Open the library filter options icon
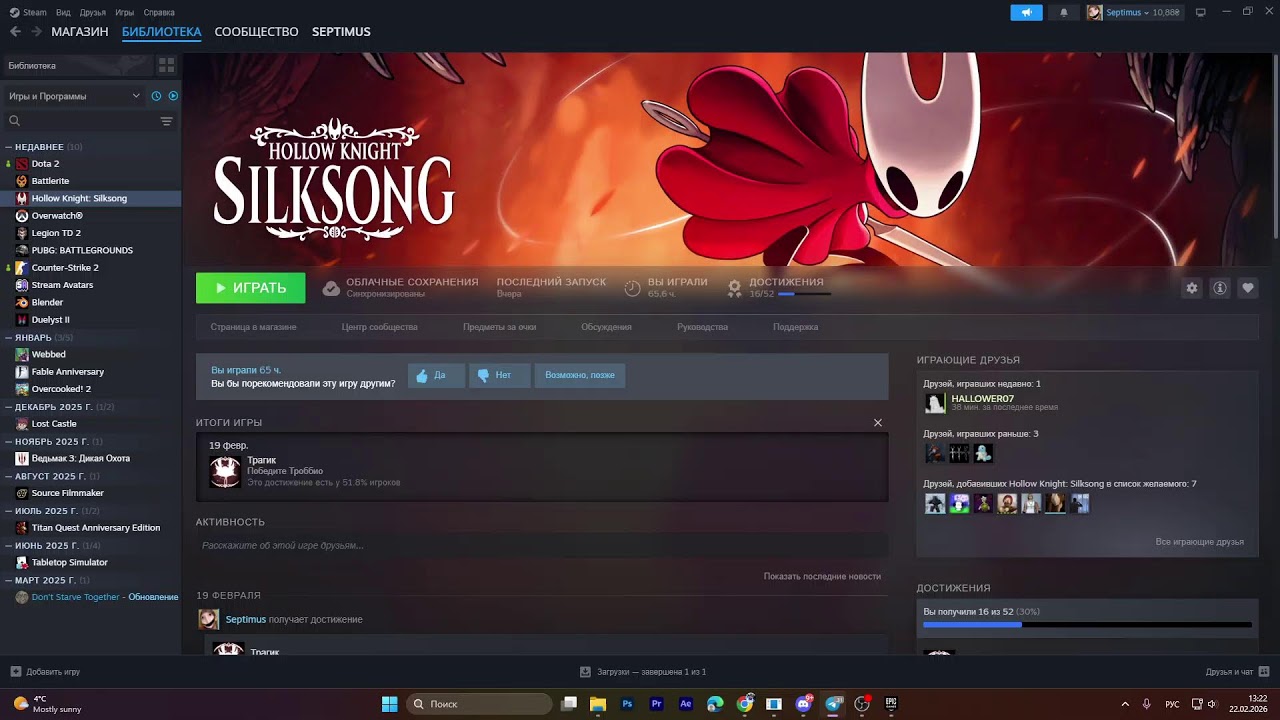Image resolution: width=1280 pixels, height=720 pixels. click(x=166, y=121)
